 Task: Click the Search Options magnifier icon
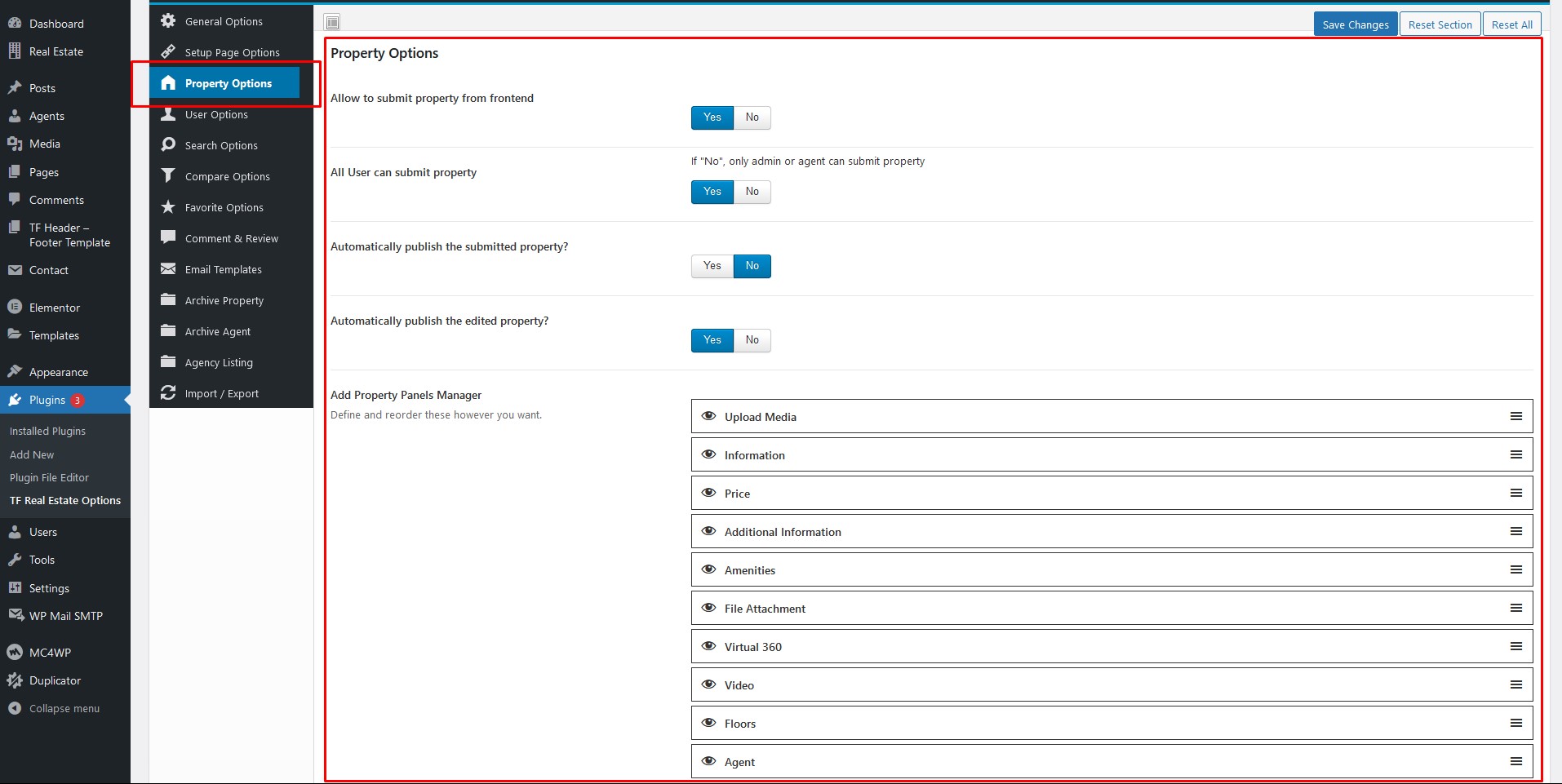168,145
